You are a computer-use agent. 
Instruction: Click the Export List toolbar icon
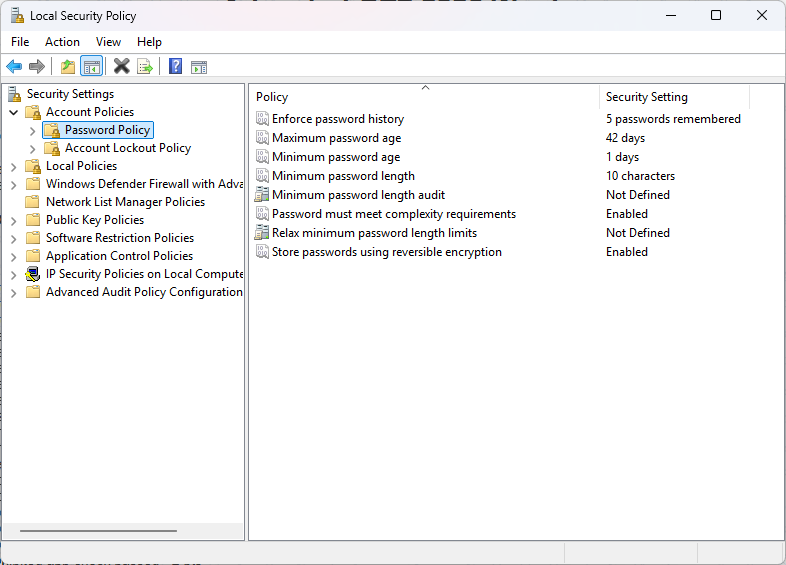point(145,67)
